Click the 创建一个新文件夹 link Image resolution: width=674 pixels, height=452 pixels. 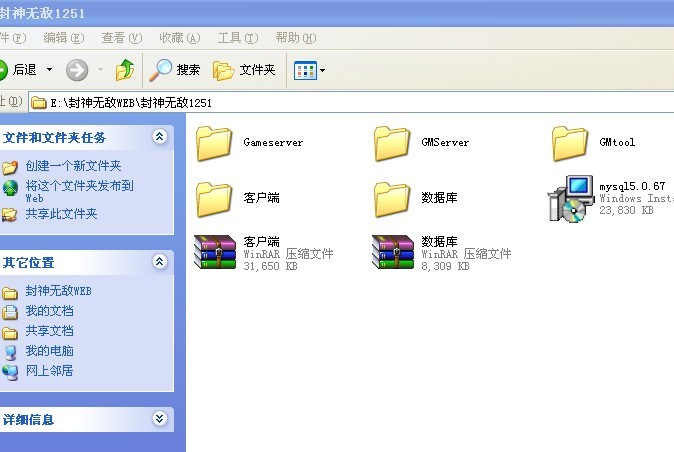(x=73, y=166)
